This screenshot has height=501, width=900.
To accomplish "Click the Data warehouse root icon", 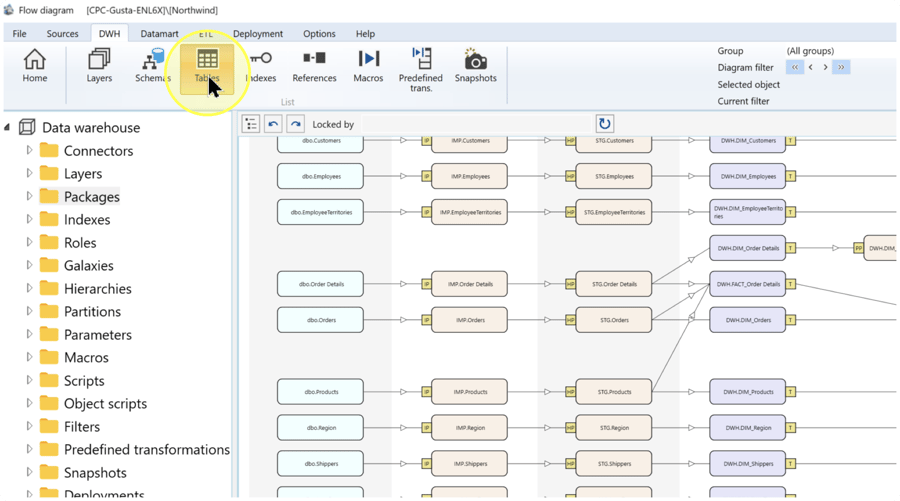I will 27,127.
